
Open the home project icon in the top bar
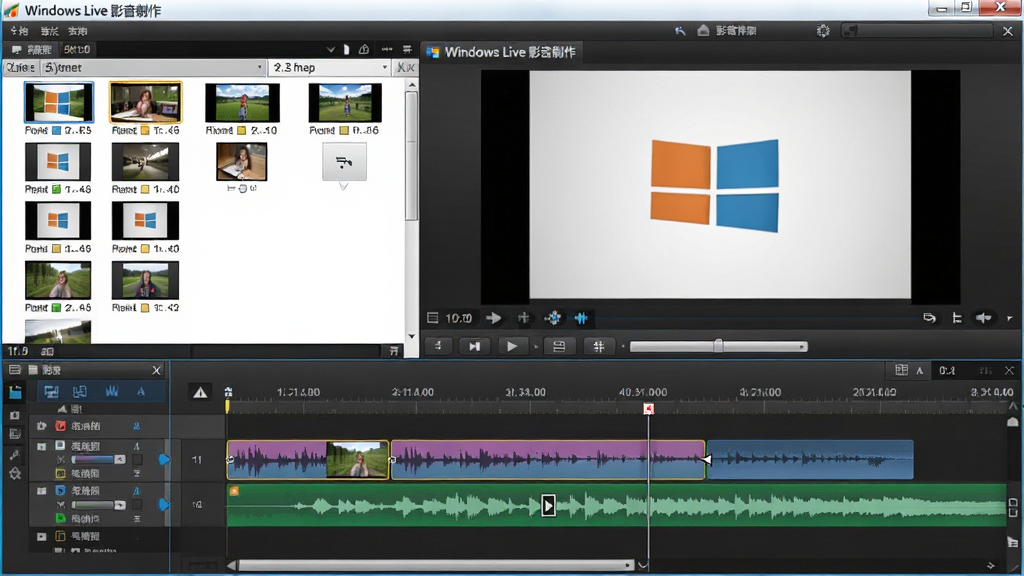click(x=703, y=31)
